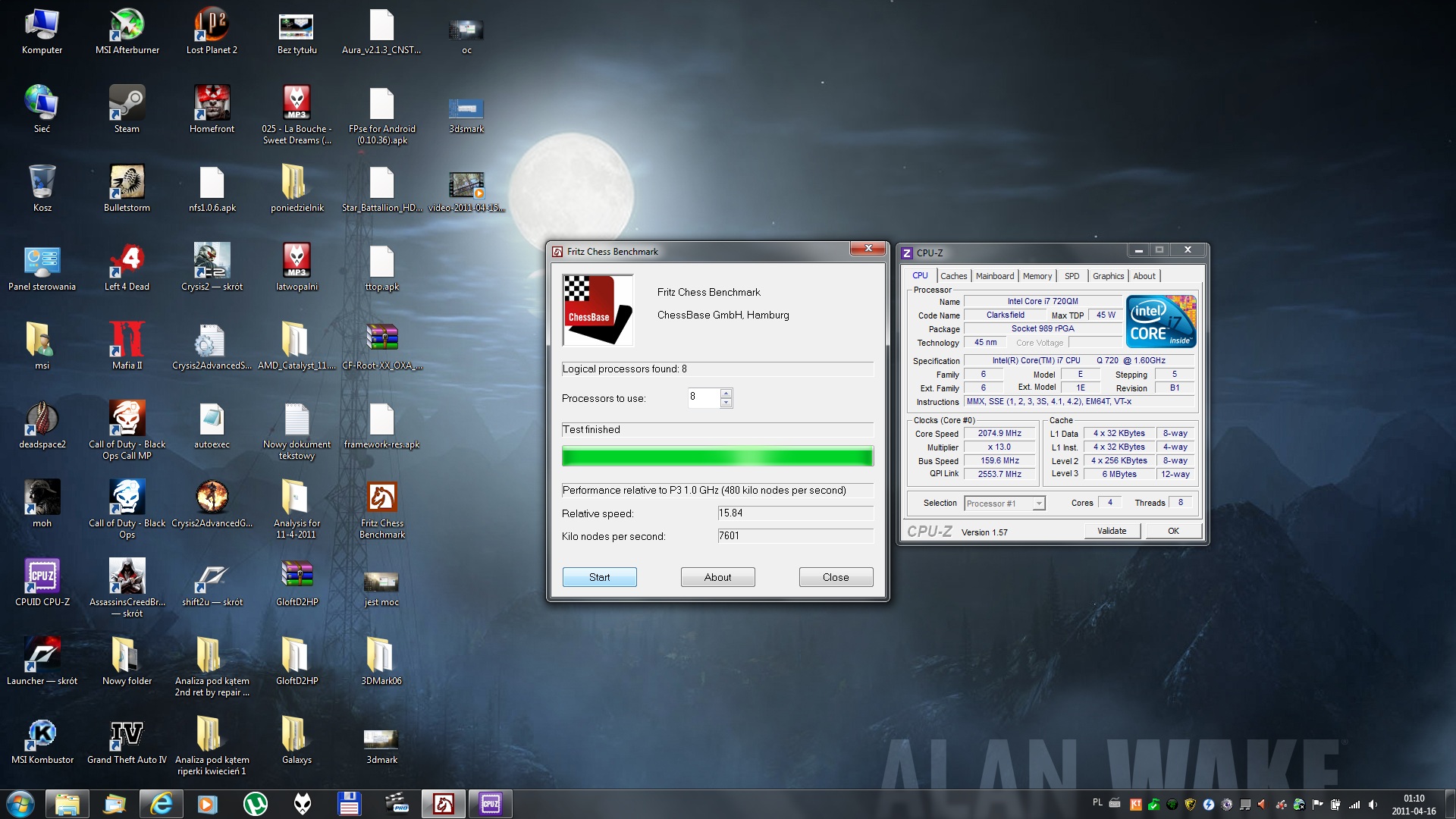Click the PL language indicator
This screenshot has width=1456, height=819.
1097,802
